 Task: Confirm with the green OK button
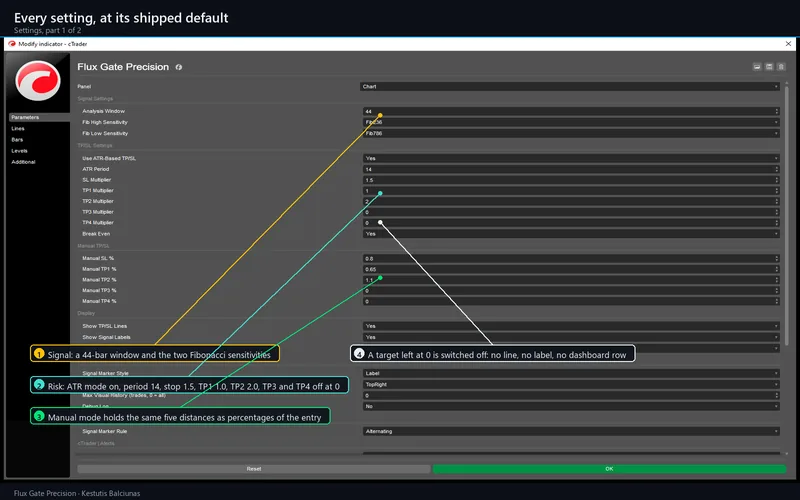[x=609, y=469]
